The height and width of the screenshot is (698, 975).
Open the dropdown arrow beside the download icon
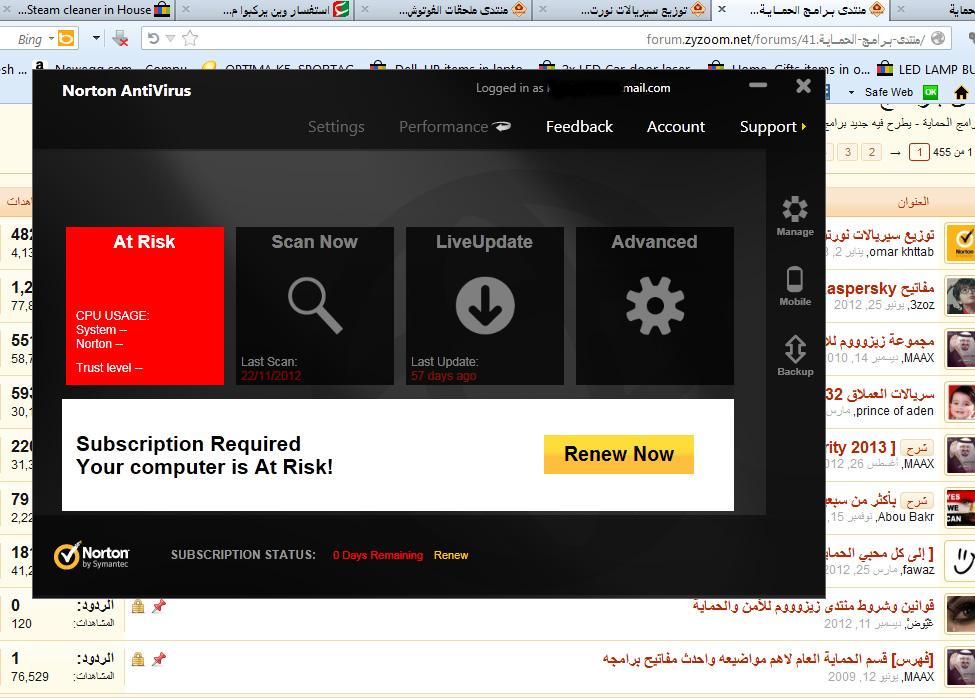coord(96,38)
